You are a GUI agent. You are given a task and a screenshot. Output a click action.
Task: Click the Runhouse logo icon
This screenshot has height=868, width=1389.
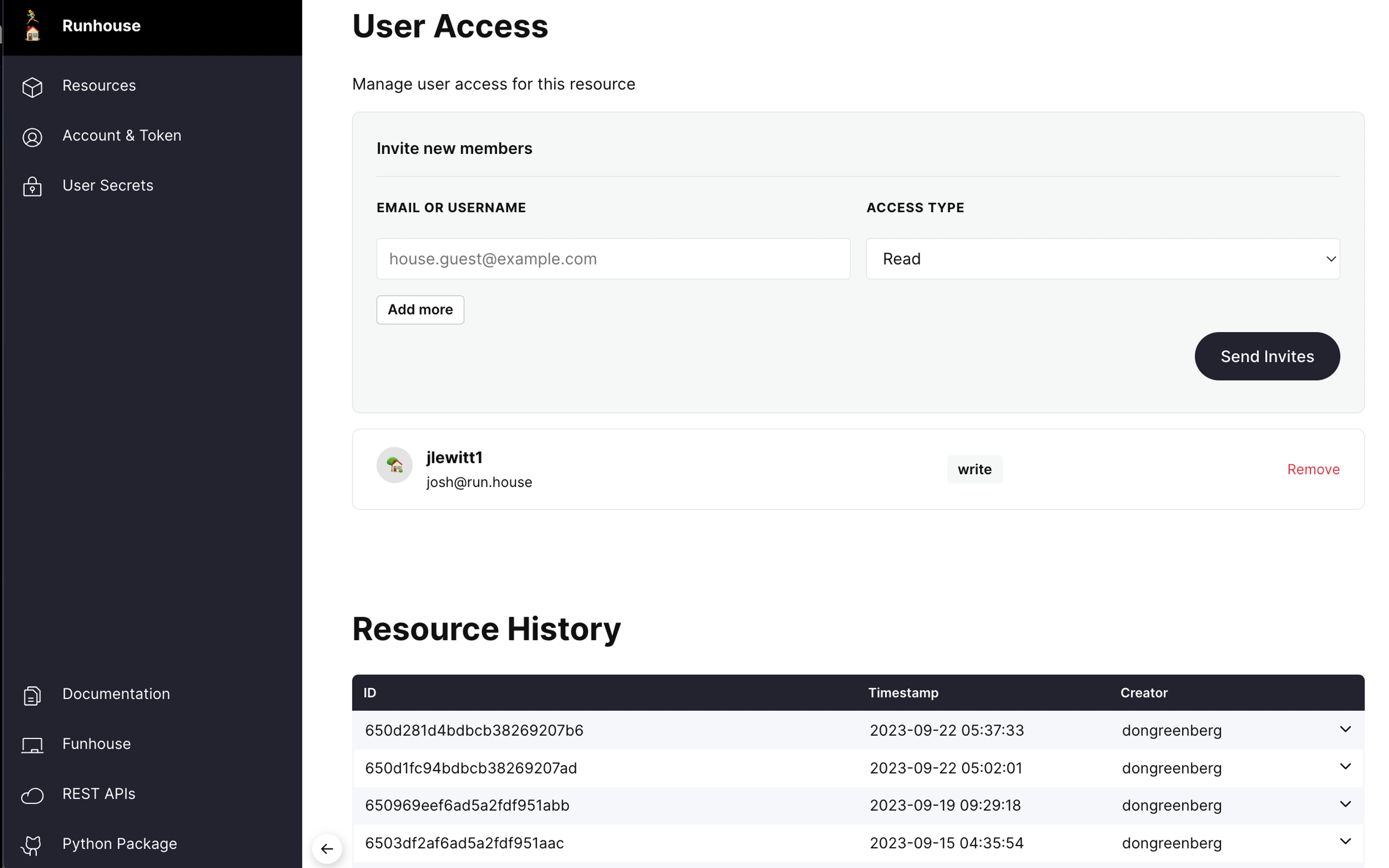pyautogui.click(x=32, y=26)
